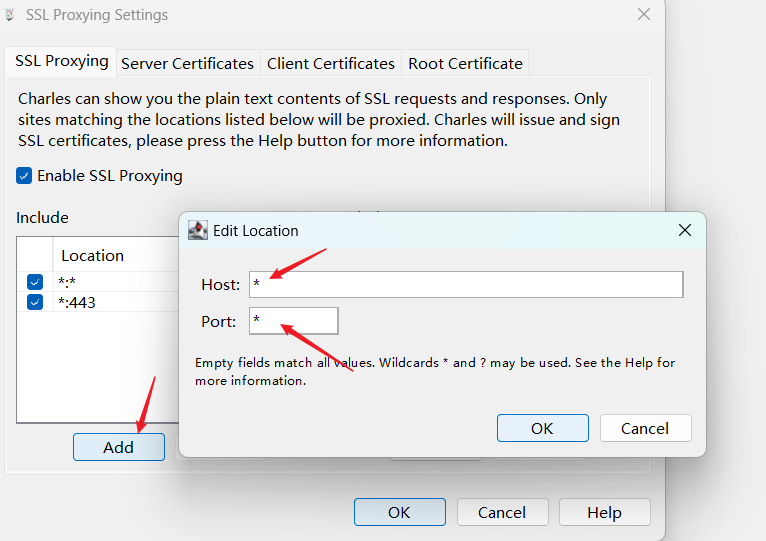This screenshot has width=766, height=541.
Task: Uncheck the *:443 location entry
Action: (35, 302)
